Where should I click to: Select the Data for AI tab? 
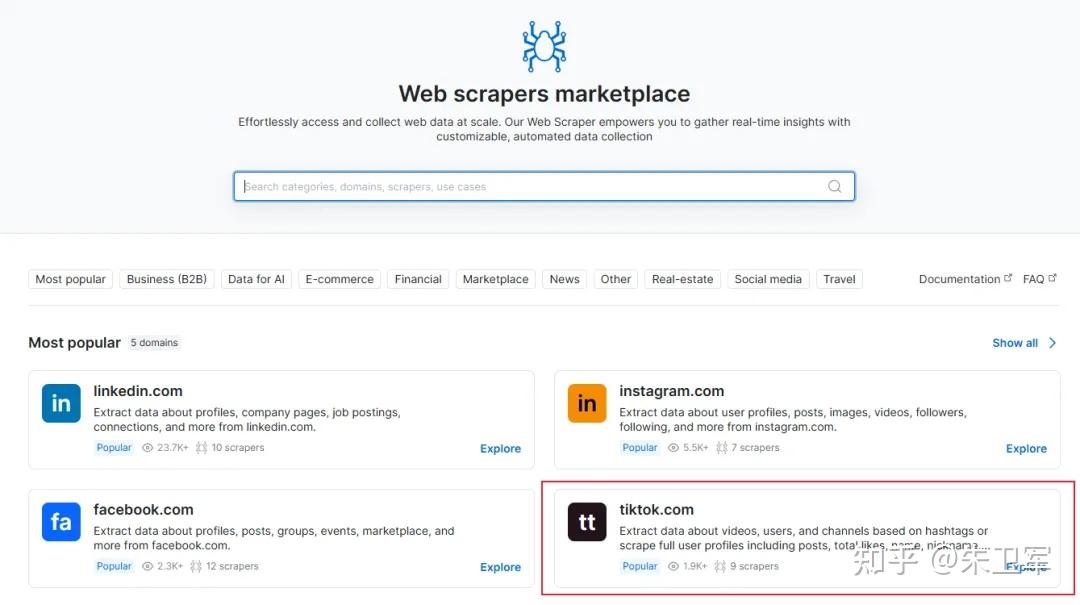coord(256,279)
